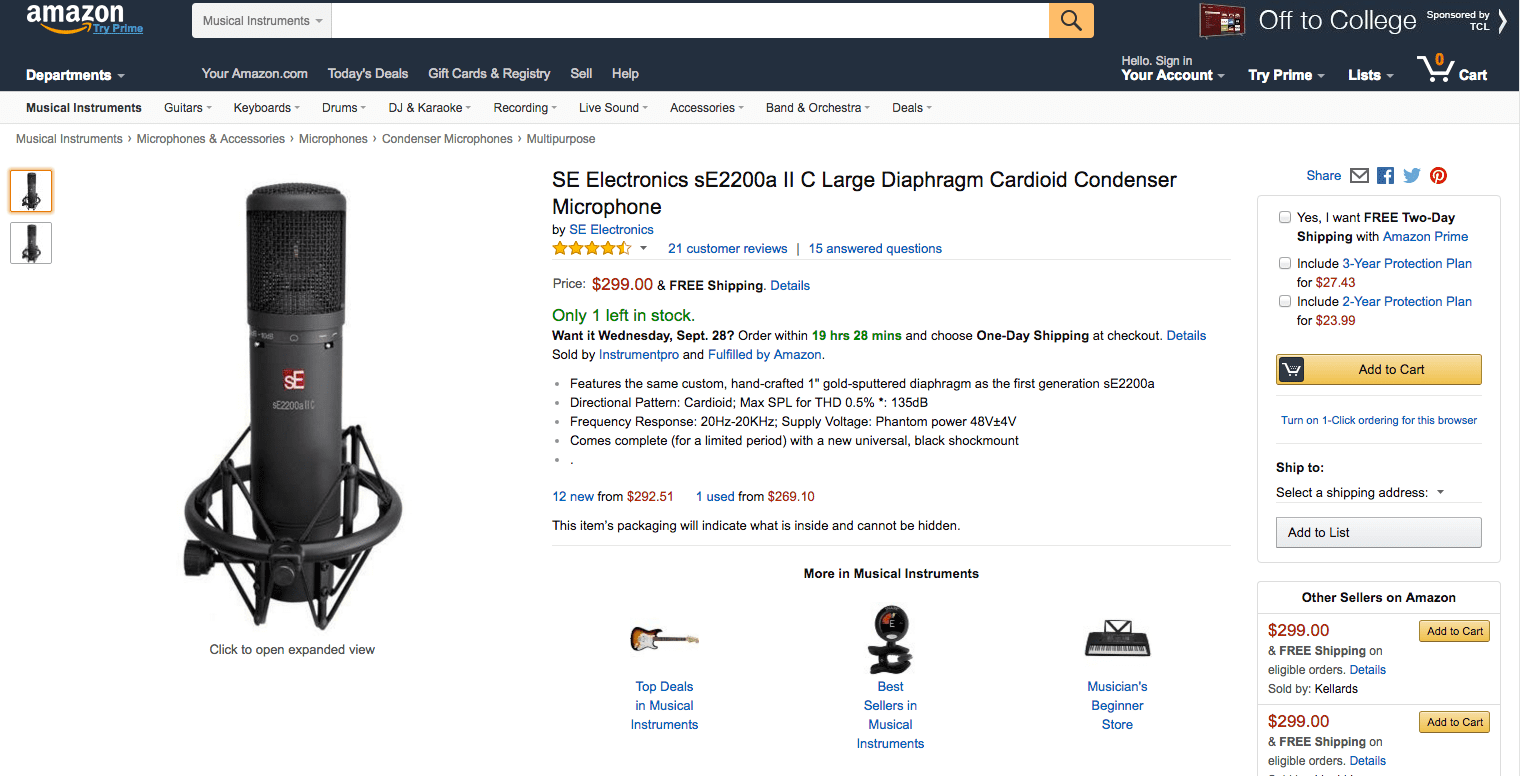Share product via email envelope icon
Viewport: 1520px width, 776px height.
click(1359, 176)
